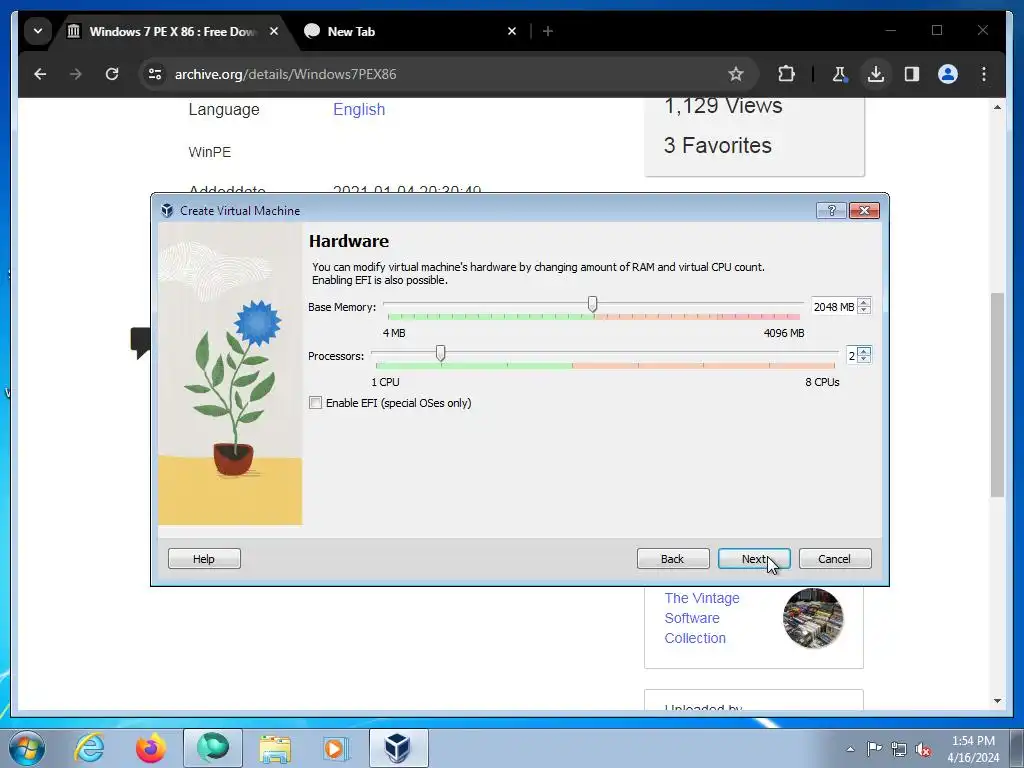1024x768 pixels.
Task: Cancel the Create Virtual Machine dialog
Action: [x=835, y=559]
